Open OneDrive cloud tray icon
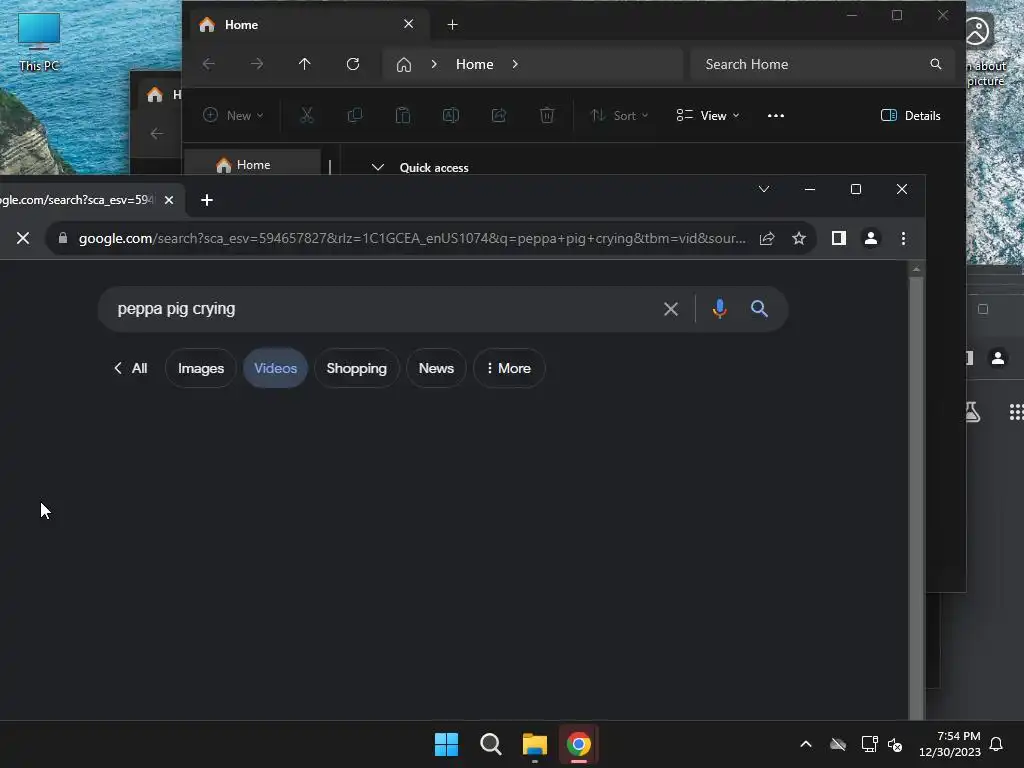 (x=838, y=744)
